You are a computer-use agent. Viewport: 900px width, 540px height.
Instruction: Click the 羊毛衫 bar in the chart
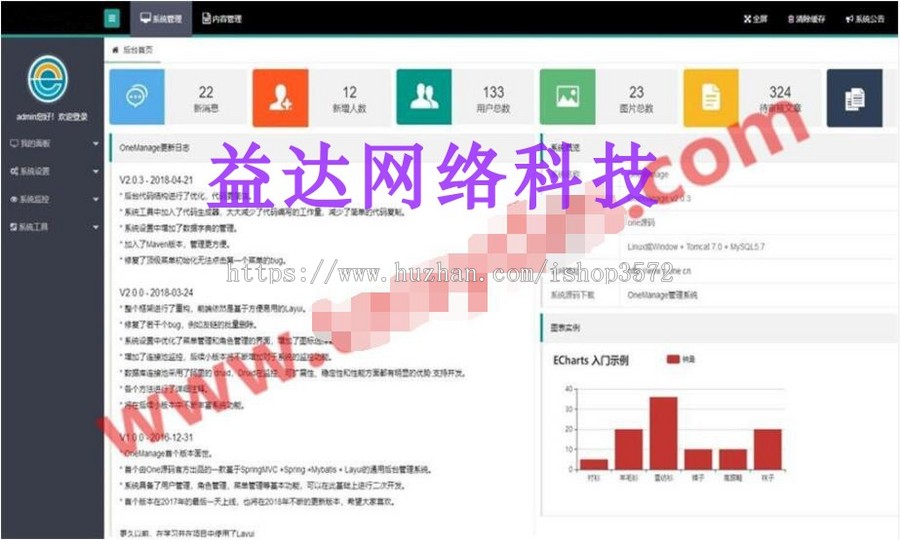[629, 449]
